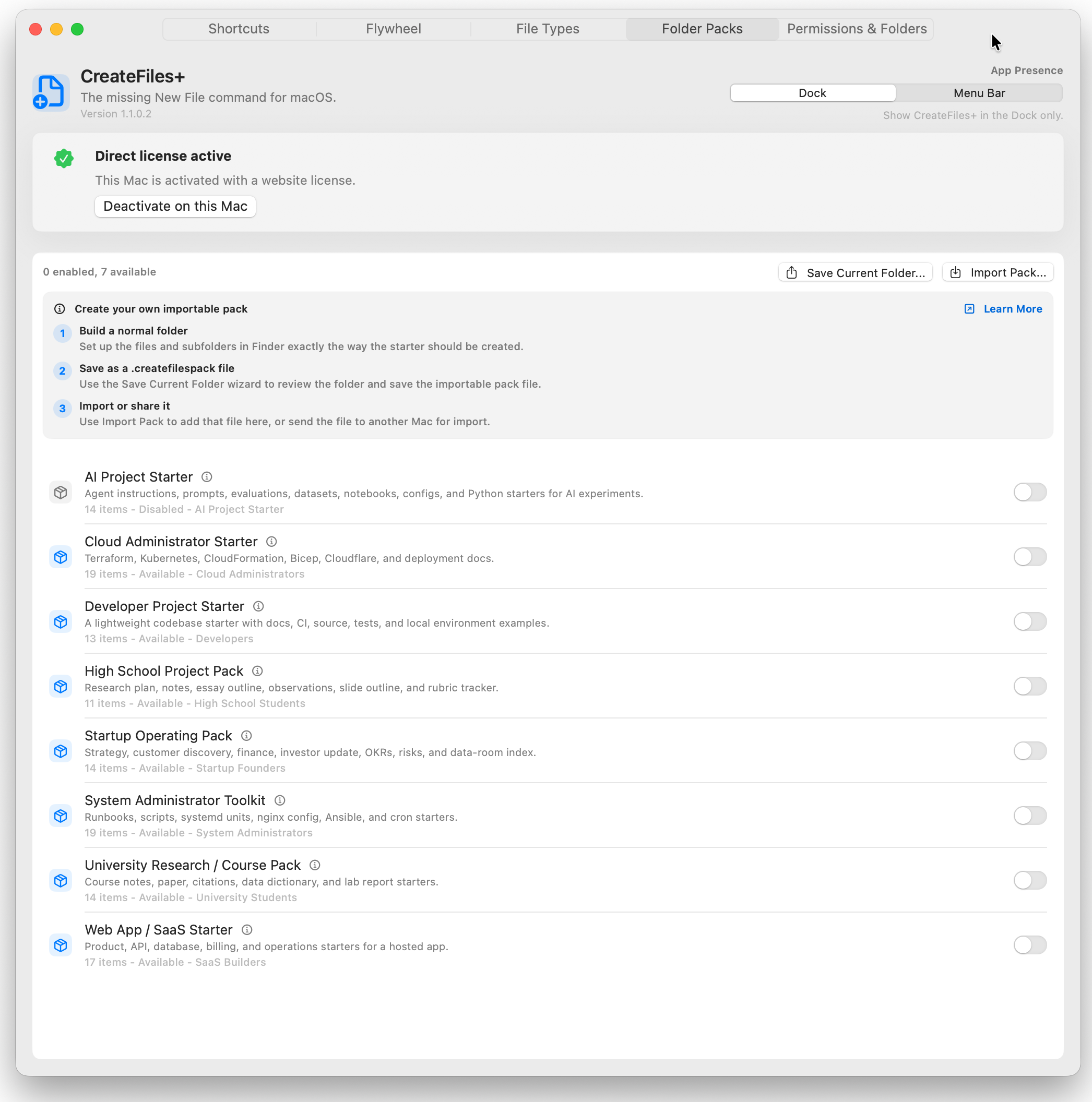Image resolution: width=1092 pixels, height=1102 pixels.
Task: Set App Presence to Menu Bar
Action: point(979,93)
